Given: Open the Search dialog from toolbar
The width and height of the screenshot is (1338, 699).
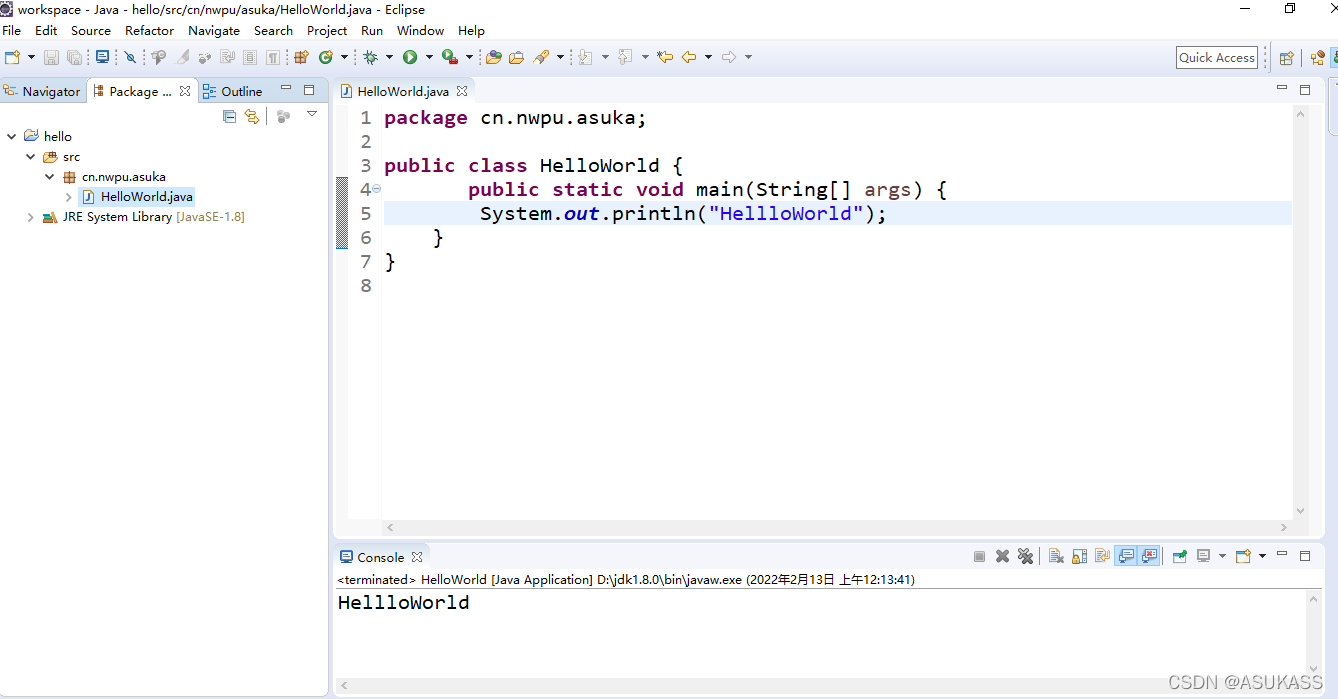Looking at the screenshot, I should (x=543, y=57).
